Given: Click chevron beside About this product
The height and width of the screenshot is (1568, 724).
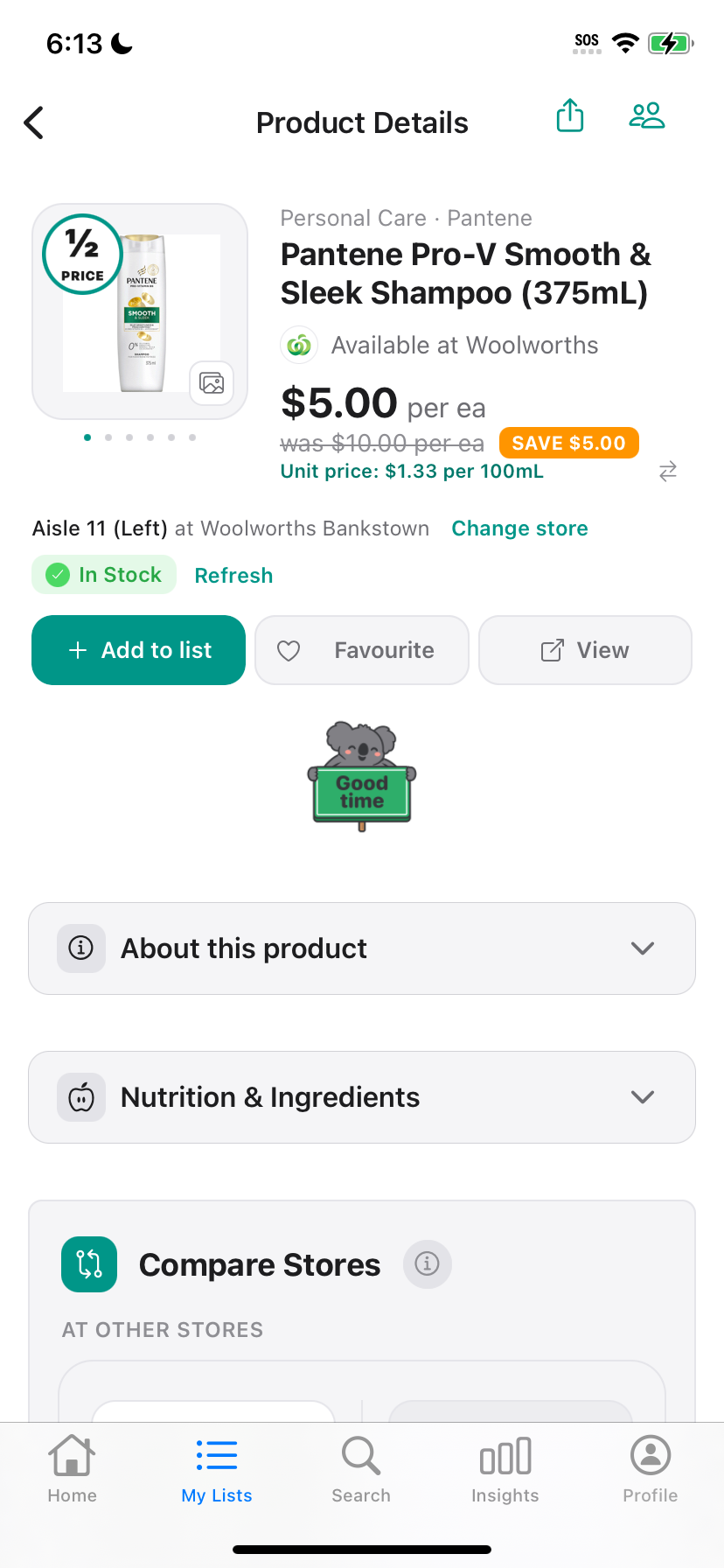Looking at the screenshot, I should (x=643, y=948).
